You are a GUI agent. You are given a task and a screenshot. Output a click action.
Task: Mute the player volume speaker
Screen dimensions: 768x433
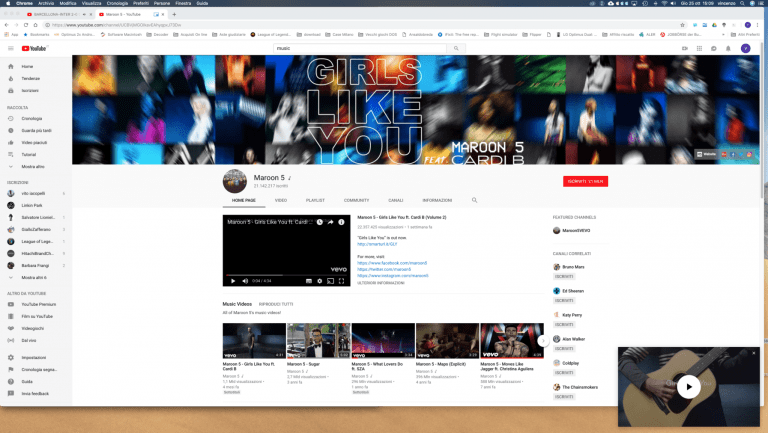tap(245, 281)
